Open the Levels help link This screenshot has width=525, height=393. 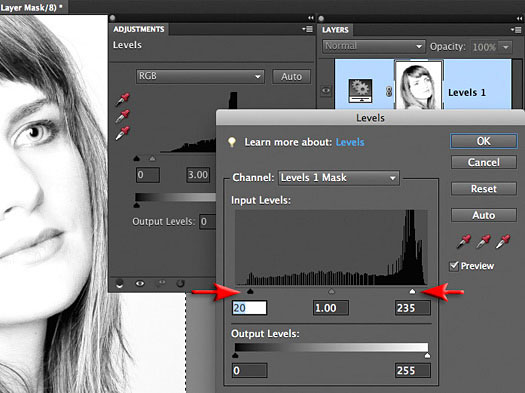350,142
